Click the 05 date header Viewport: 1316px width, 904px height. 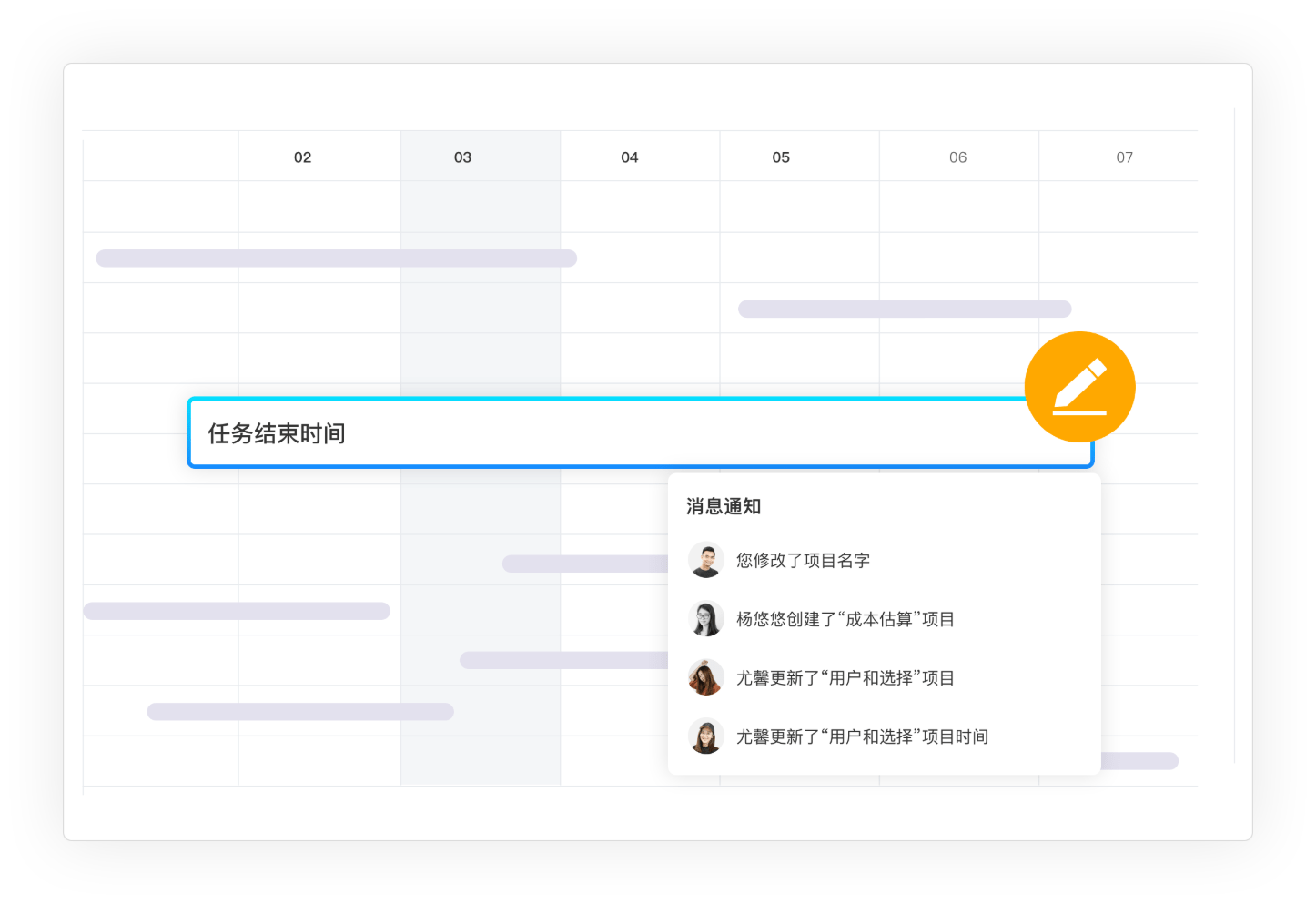[781, 157]
